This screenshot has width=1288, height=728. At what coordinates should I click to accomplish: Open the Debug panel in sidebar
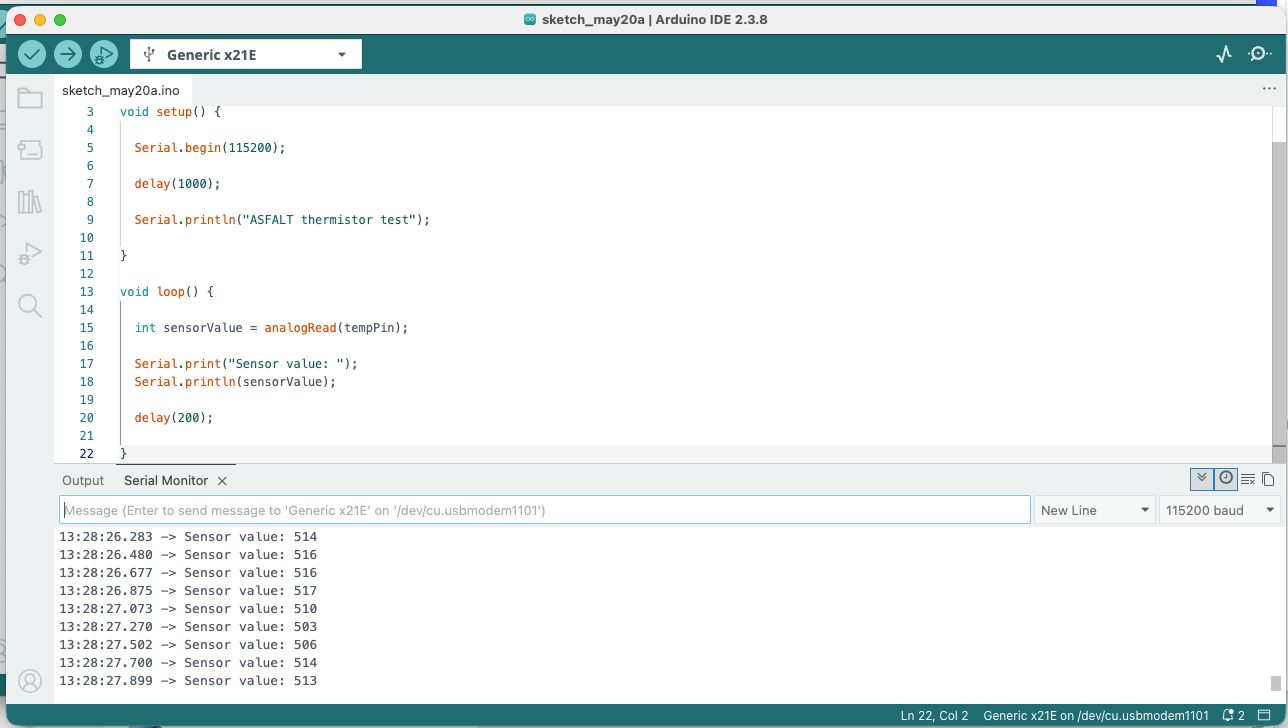[30, 254]
